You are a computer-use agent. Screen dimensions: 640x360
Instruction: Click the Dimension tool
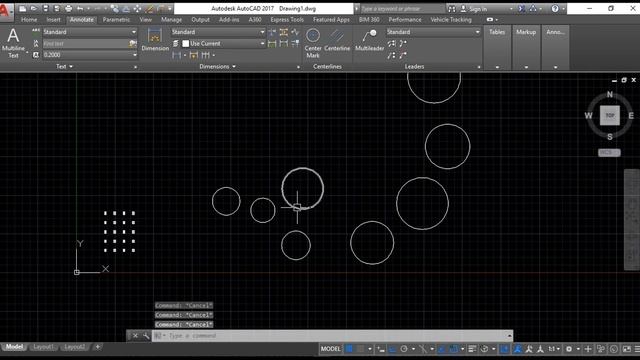coord(155,40)
